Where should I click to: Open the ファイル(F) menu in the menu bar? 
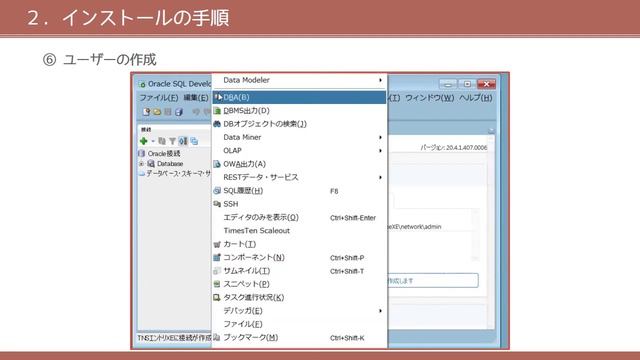point(159,98)
